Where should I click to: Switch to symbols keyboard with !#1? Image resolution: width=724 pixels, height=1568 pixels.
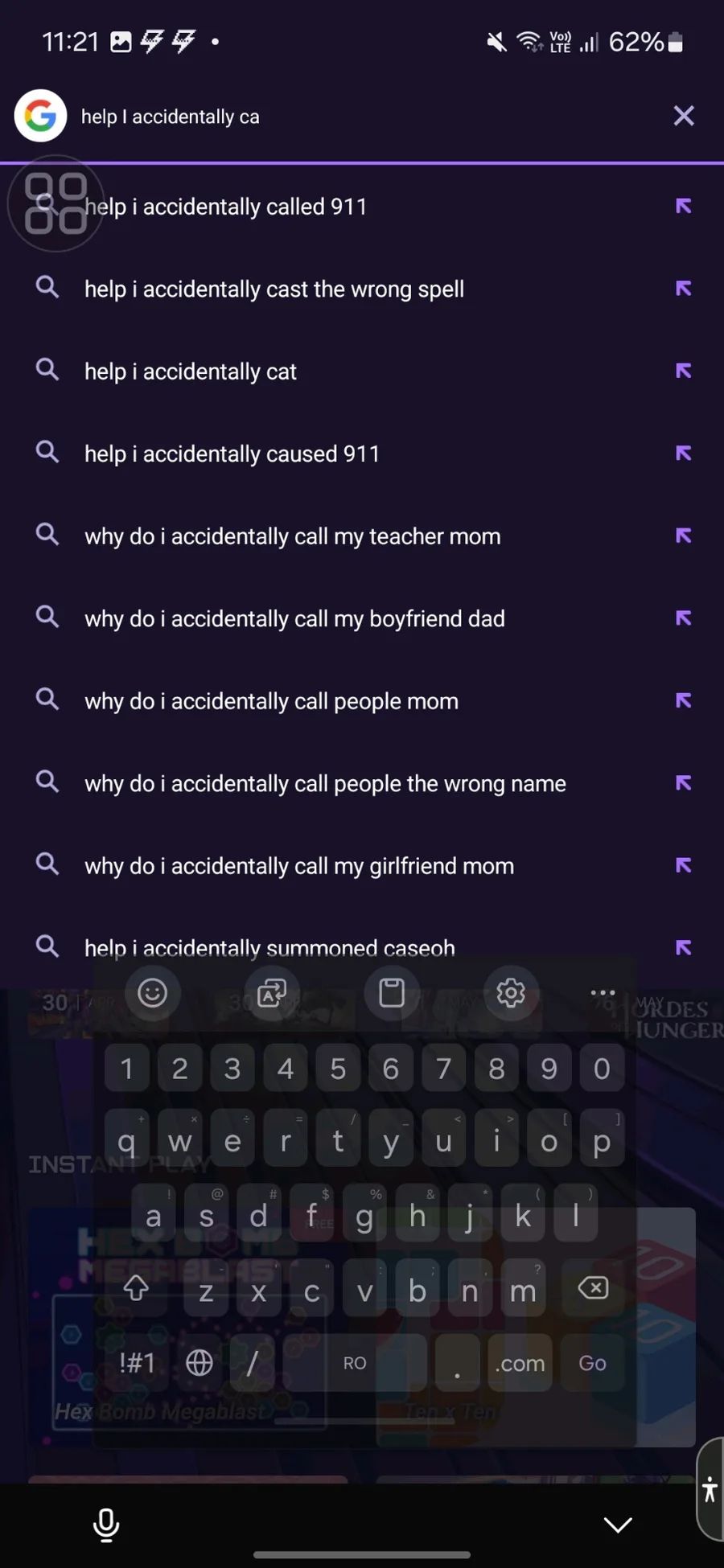(x=137, y=1363)
